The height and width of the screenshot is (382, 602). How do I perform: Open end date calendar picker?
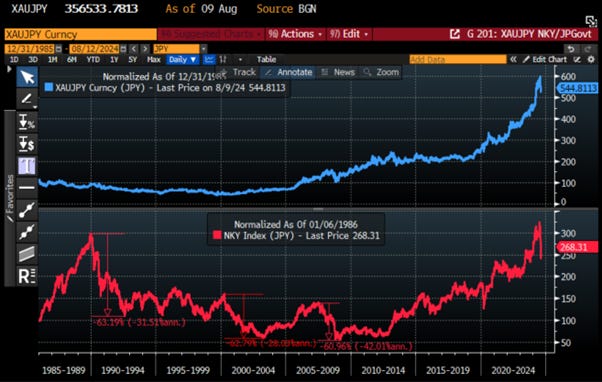point(123,49)
